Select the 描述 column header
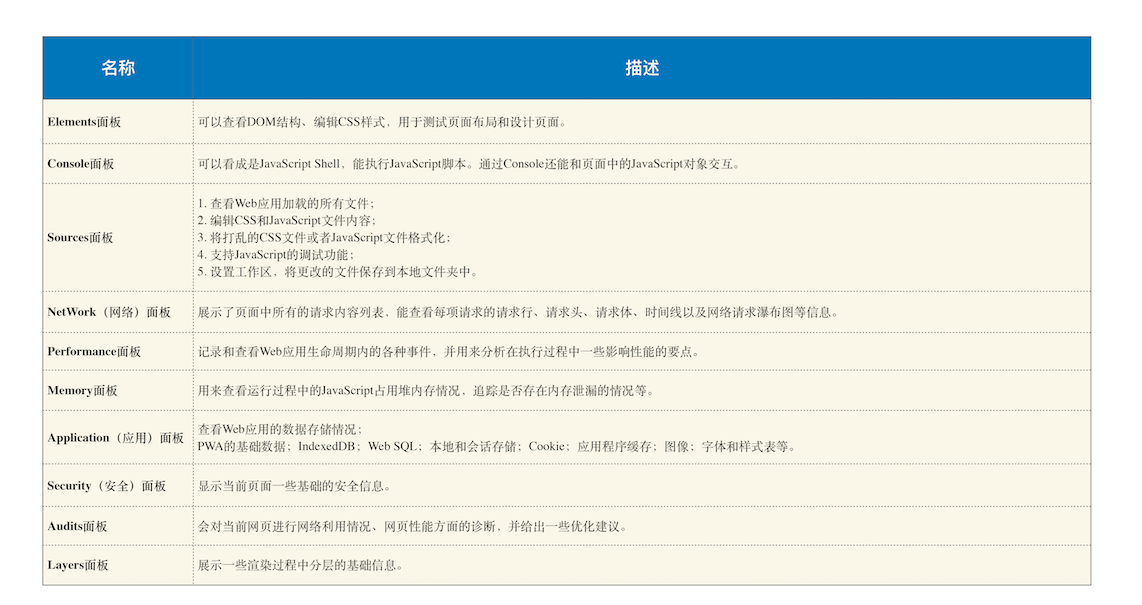The height and width of the screenshot is (605, 1142). point(643,67)
